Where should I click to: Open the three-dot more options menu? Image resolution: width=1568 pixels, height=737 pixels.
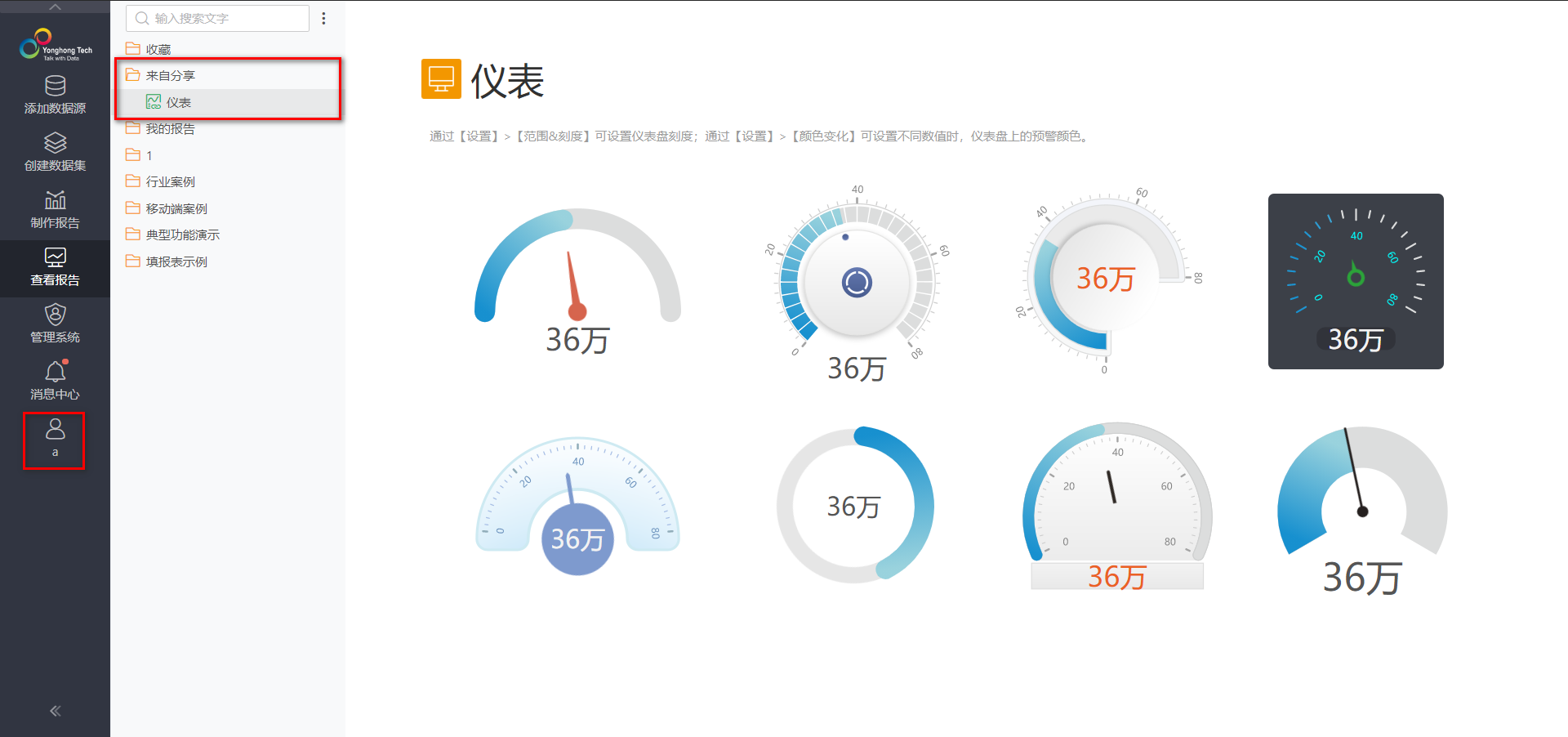pyautogui.click(x=324, y=18)
